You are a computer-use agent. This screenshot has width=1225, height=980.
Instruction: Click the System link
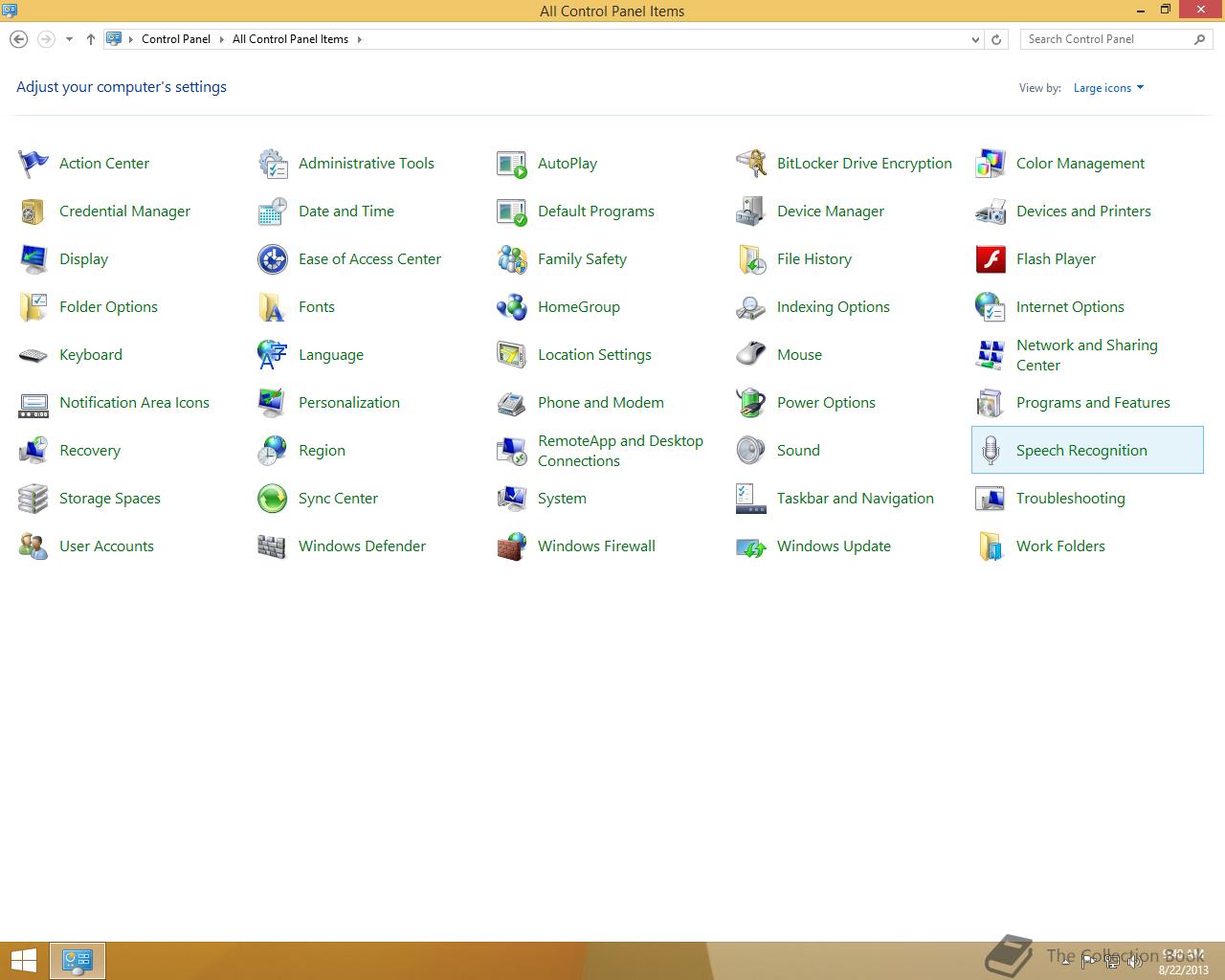click(562, 499)
